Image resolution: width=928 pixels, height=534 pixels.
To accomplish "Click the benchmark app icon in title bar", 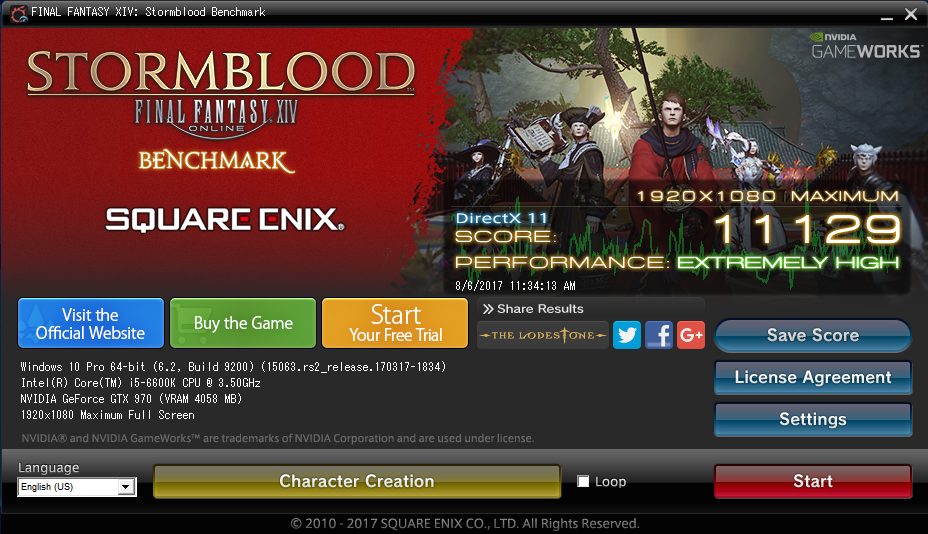I will coord(18,13).
